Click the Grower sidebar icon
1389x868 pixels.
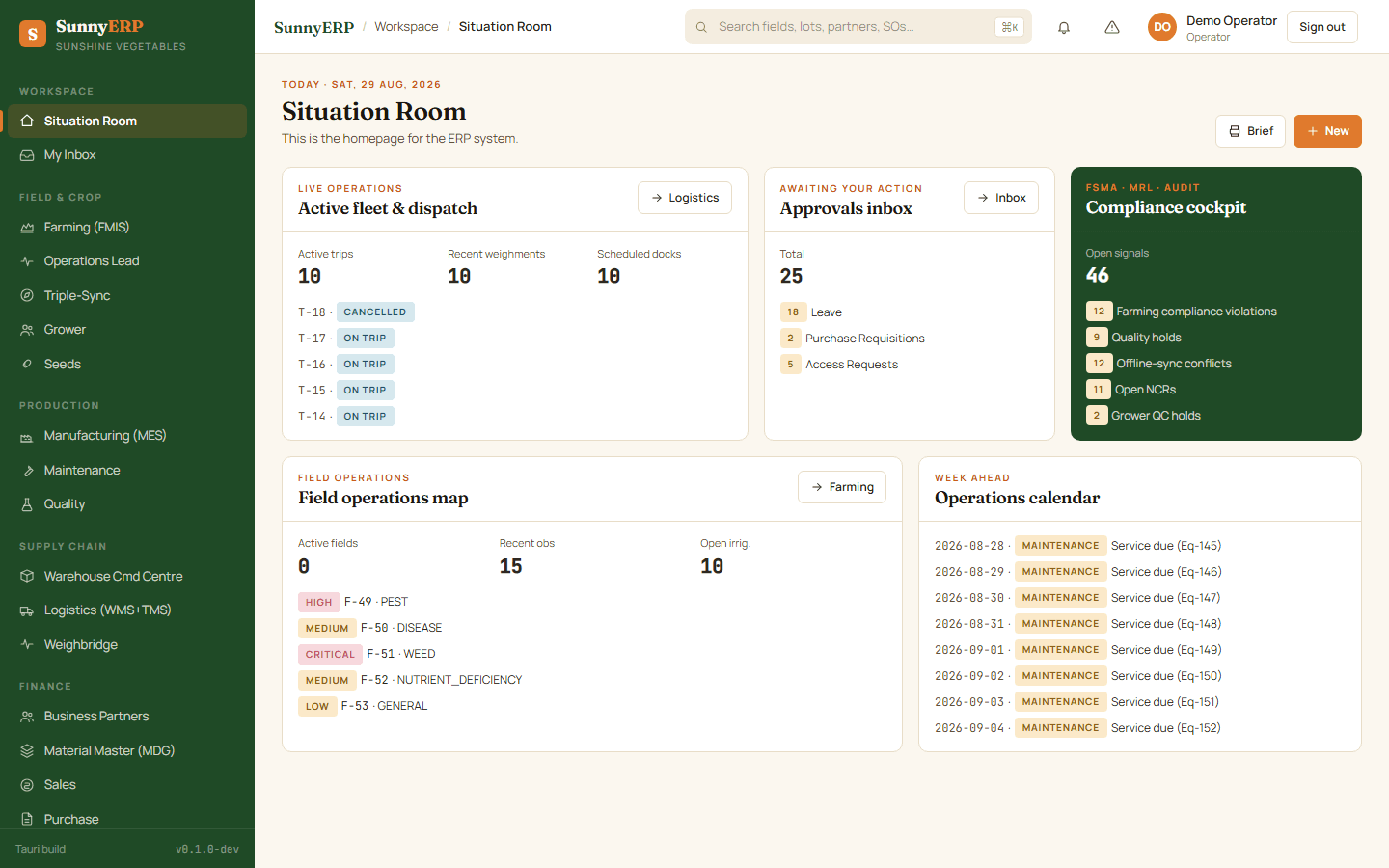tap(27, 330)
